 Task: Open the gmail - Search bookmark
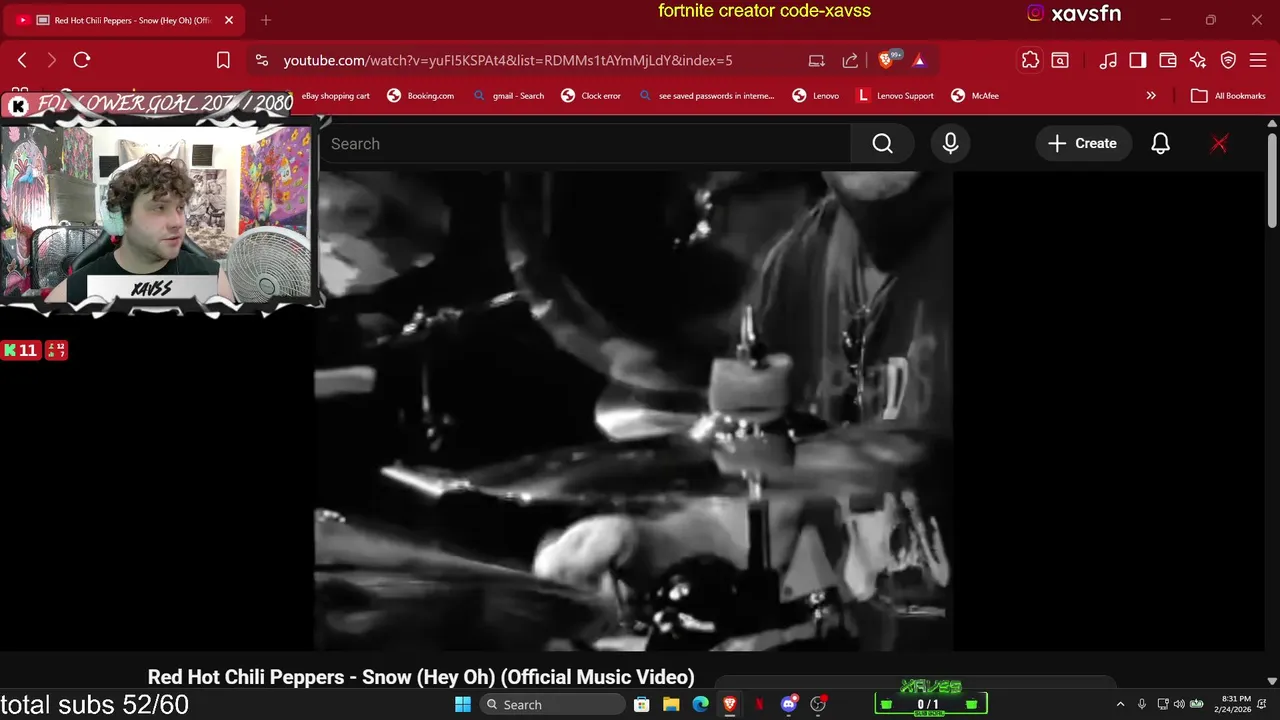(509, 96)
